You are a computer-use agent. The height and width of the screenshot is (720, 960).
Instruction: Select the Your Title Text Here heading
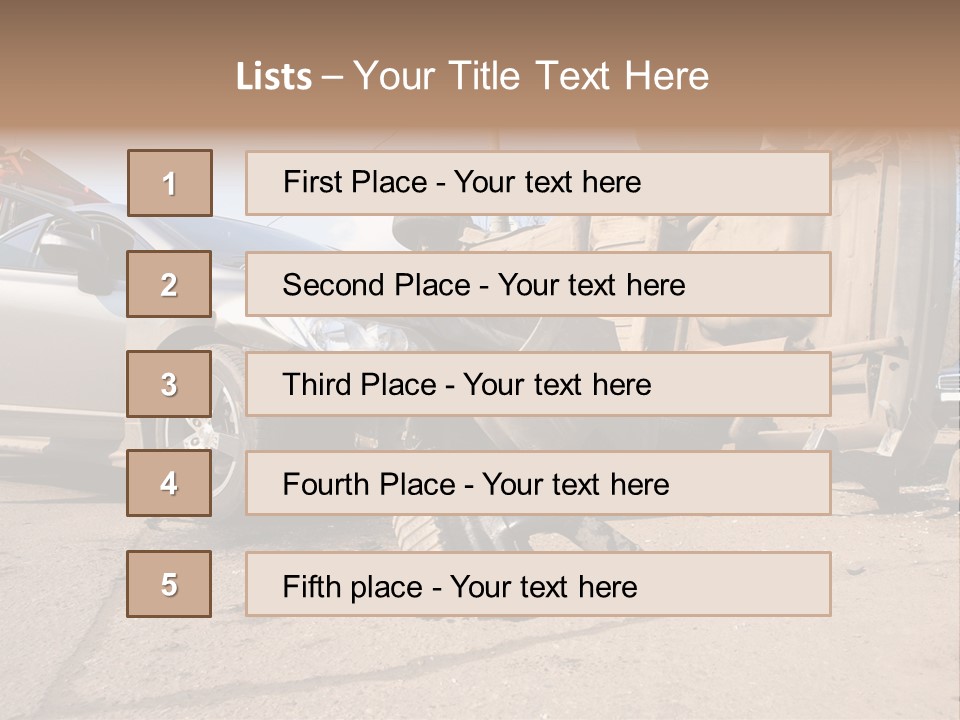[x=531, y=76]
